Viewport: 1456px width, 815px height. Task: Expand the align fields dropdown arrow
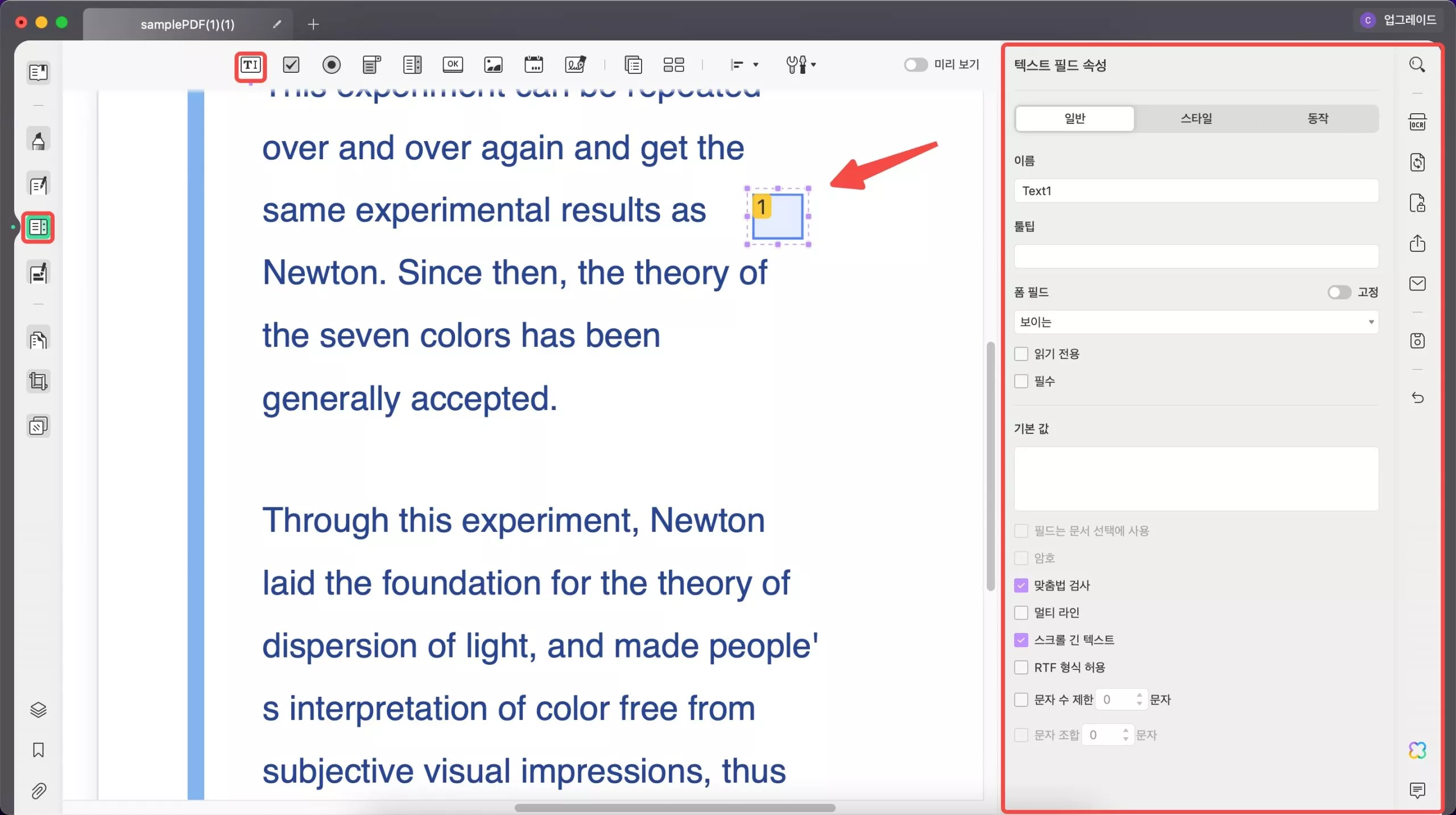click(x=755, y=65)
